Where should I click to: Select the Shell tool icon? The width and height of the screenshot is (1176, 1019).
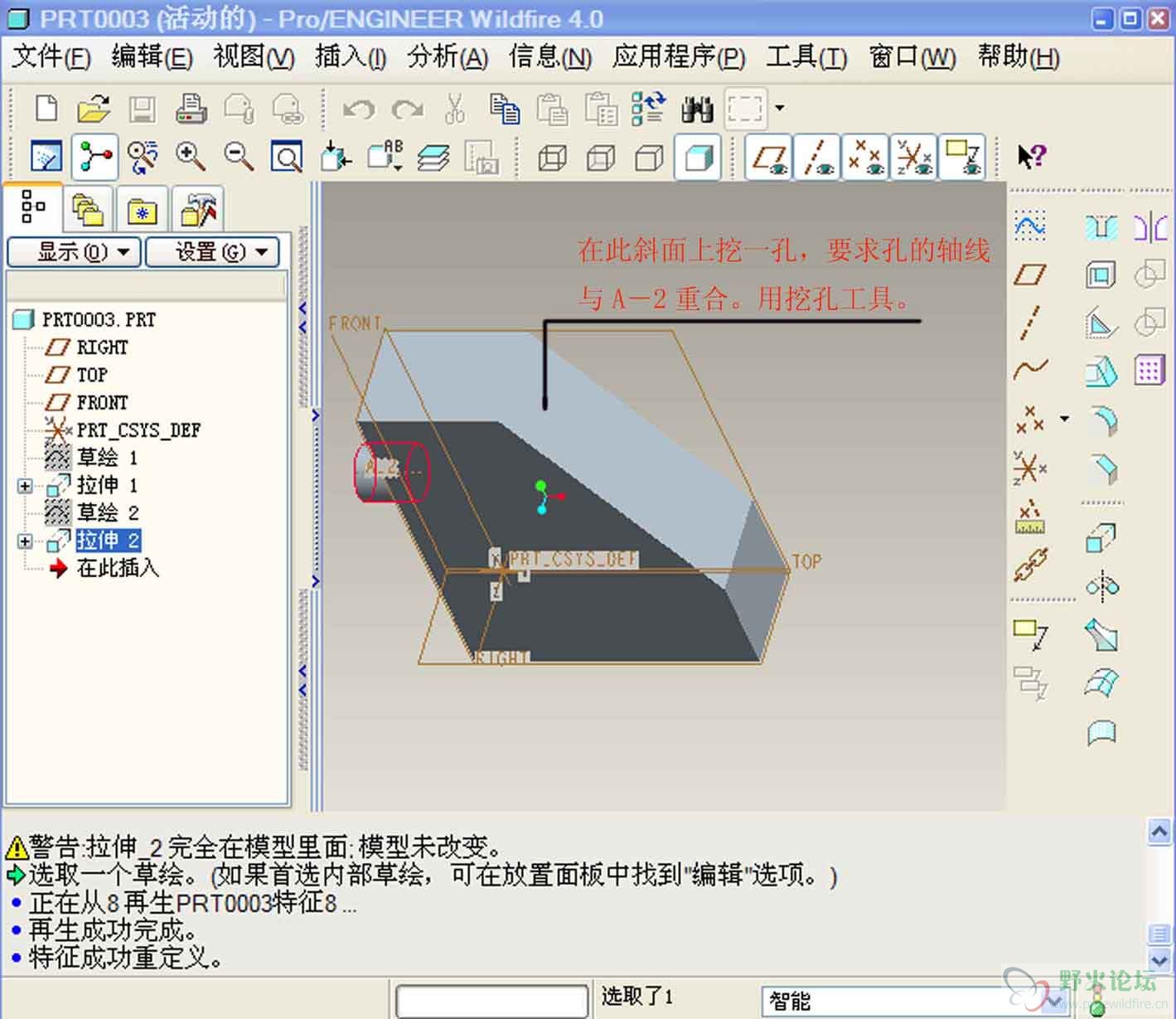click(1101, 274)
